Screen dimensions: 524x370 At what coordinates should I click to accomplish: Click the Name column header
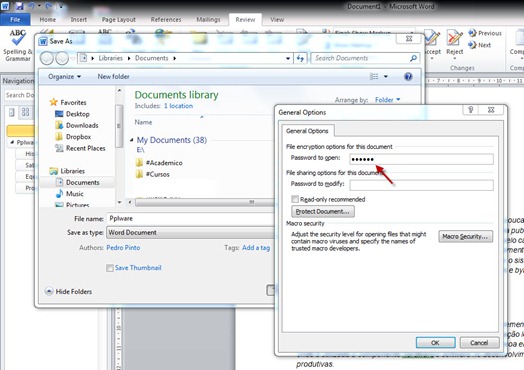click(x=143, y=122)
